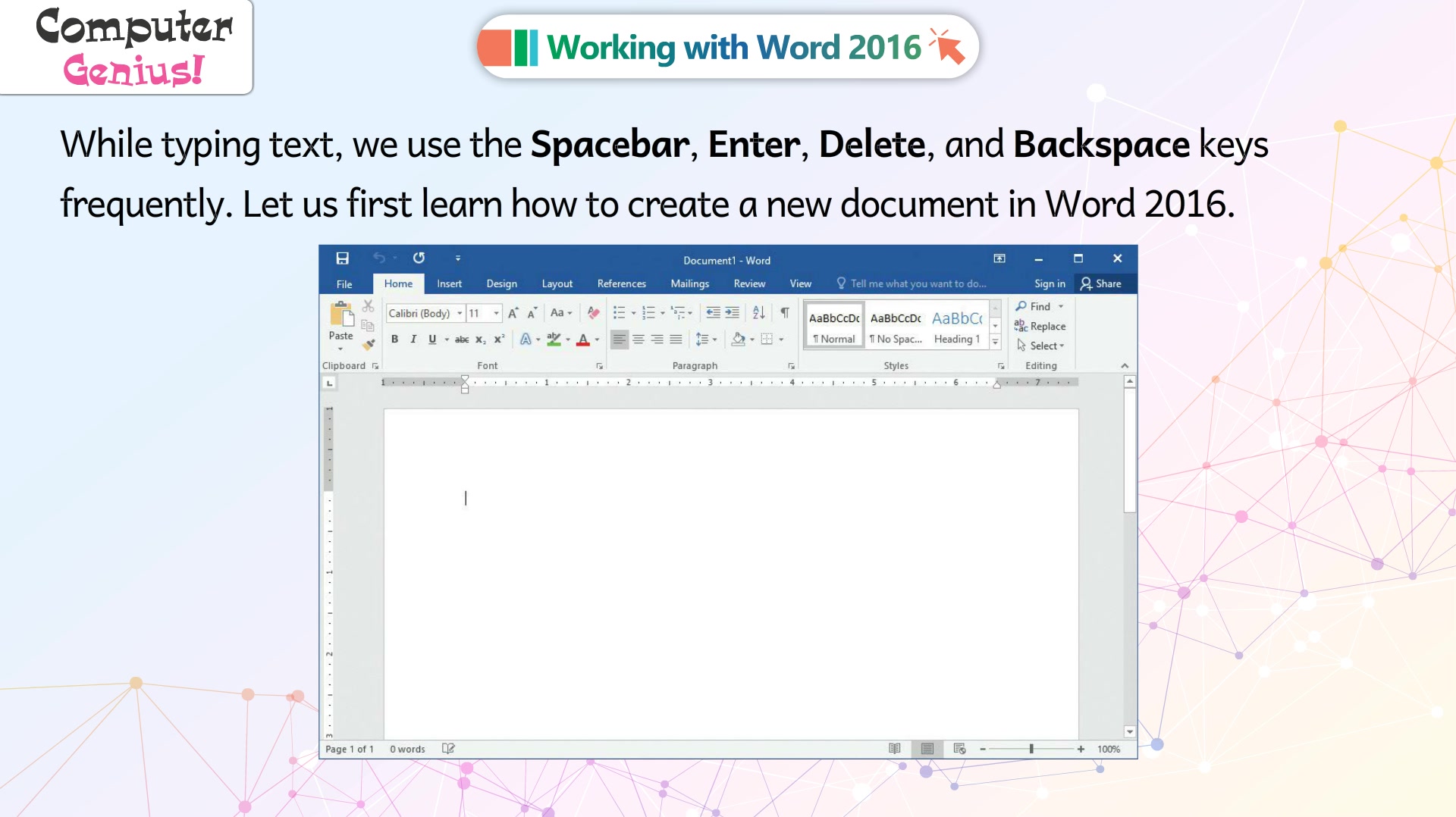Click the Paste clipboard icon

[x=341, y=315]
